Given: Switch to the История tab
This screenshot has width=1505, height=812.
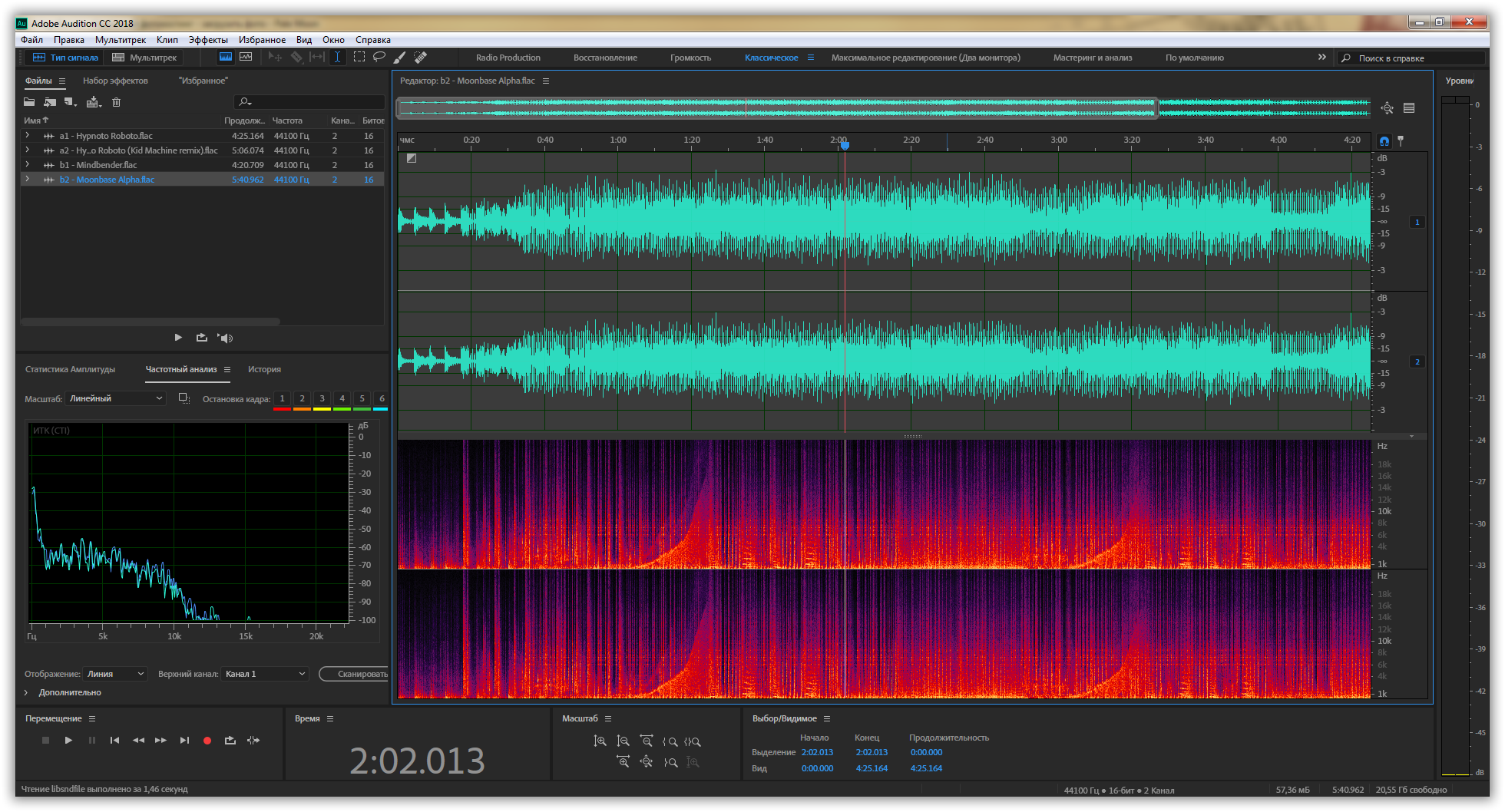Looking at the screenshot, I should (264, 369).
